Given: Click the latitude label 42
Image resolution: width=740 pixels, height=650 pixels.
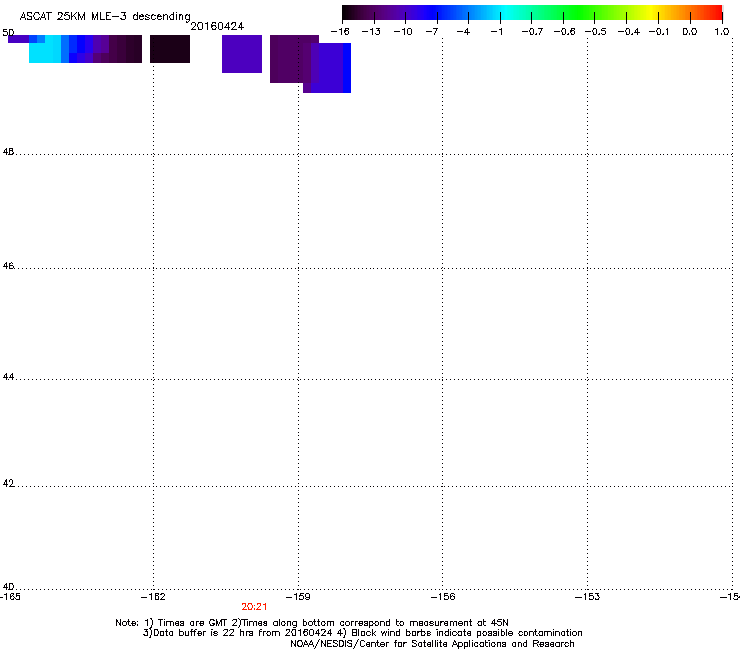Looking at the screenshot, I should coord(8,483).
